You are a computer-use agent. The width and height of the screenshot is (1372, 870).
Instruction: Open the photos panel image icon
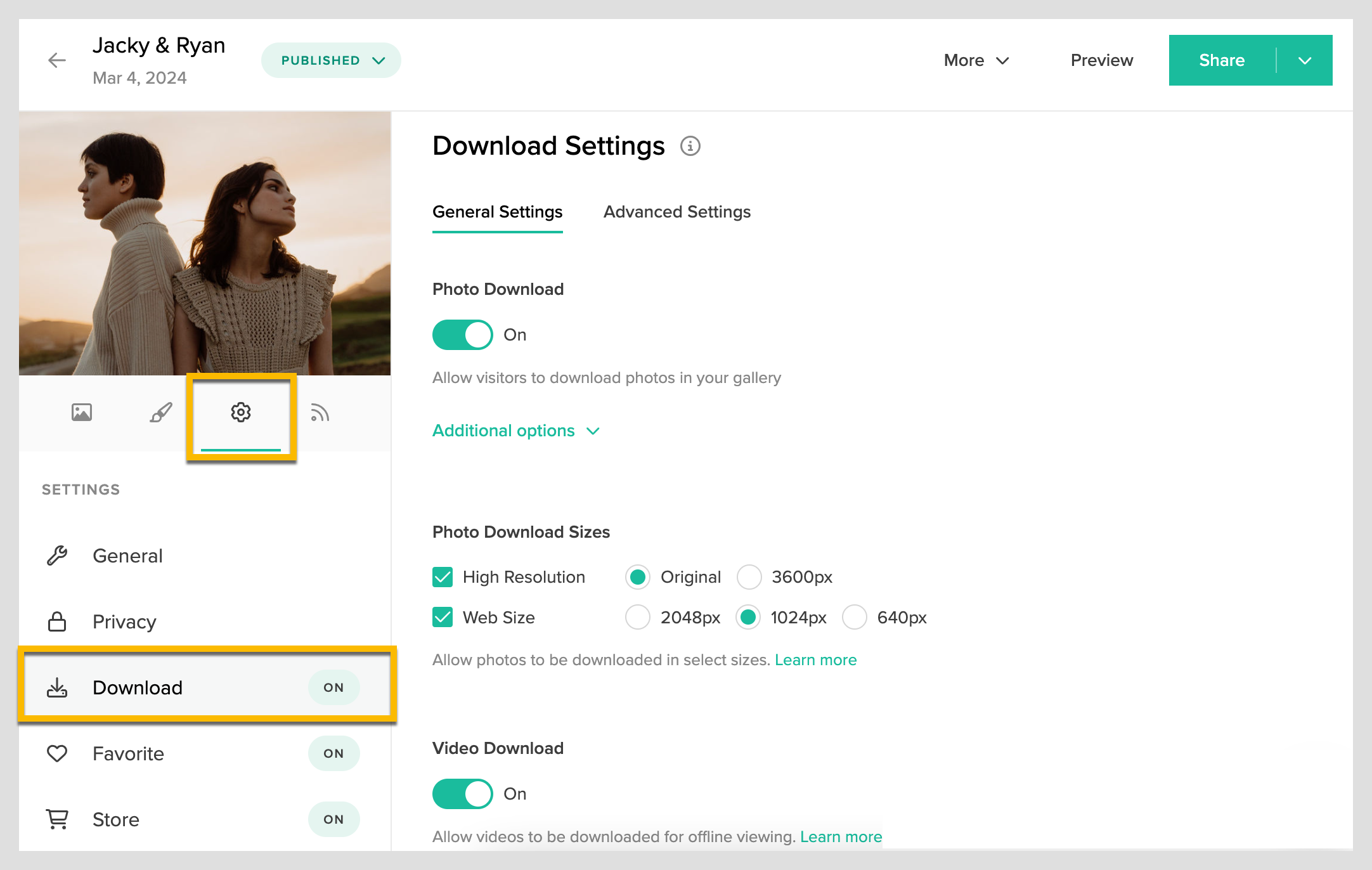tap(82, 413)
